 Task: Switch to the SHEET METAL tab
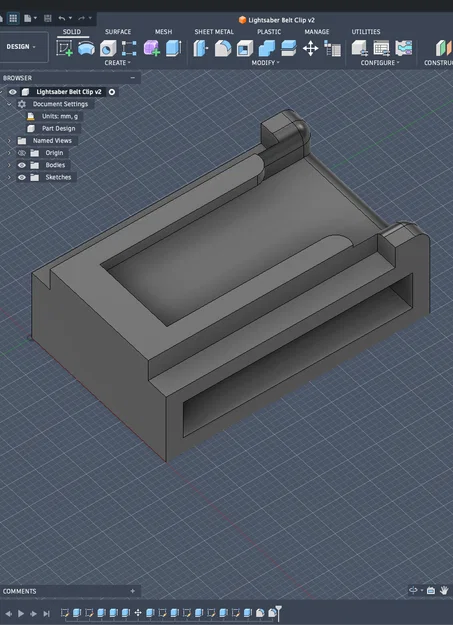point(214,32)
